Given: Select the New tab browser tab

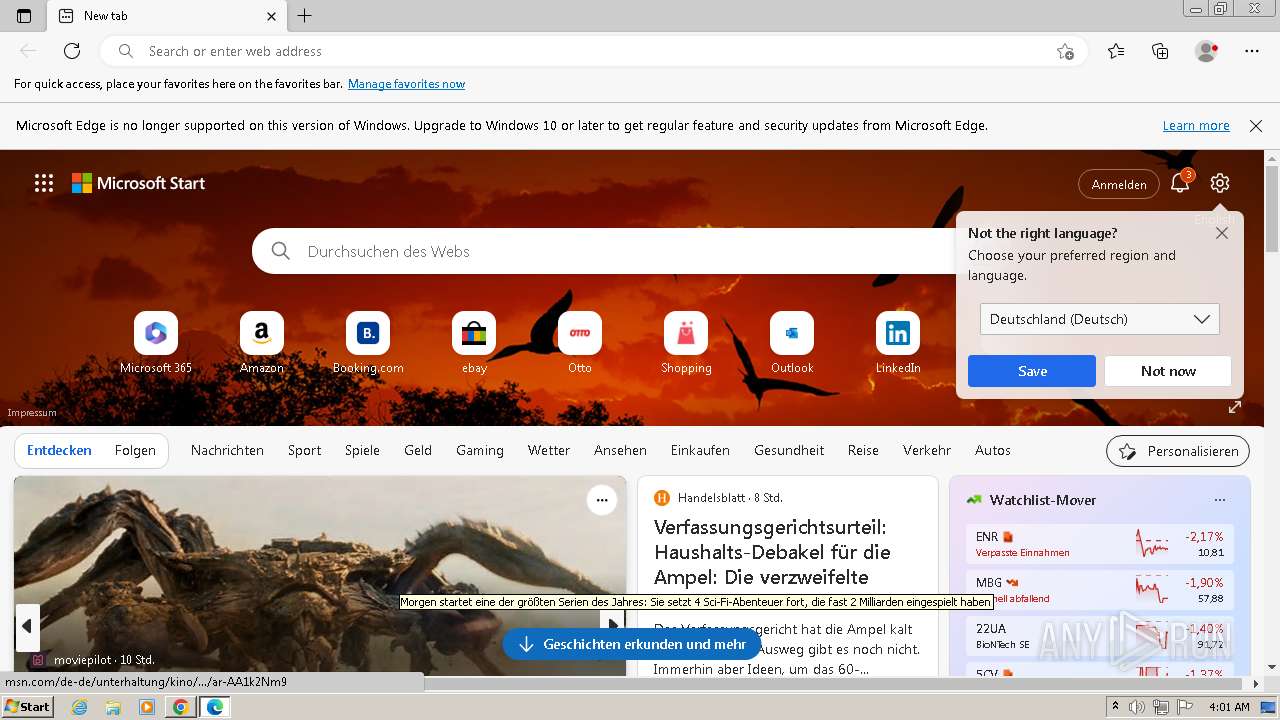Looking at the screenshot, I should point(167,16).
